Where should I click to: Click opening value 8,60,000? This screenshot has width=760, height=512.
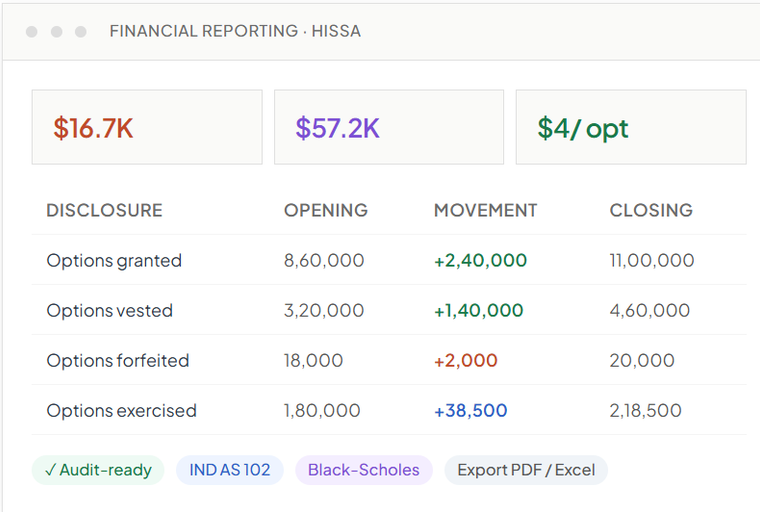point(324,261)
